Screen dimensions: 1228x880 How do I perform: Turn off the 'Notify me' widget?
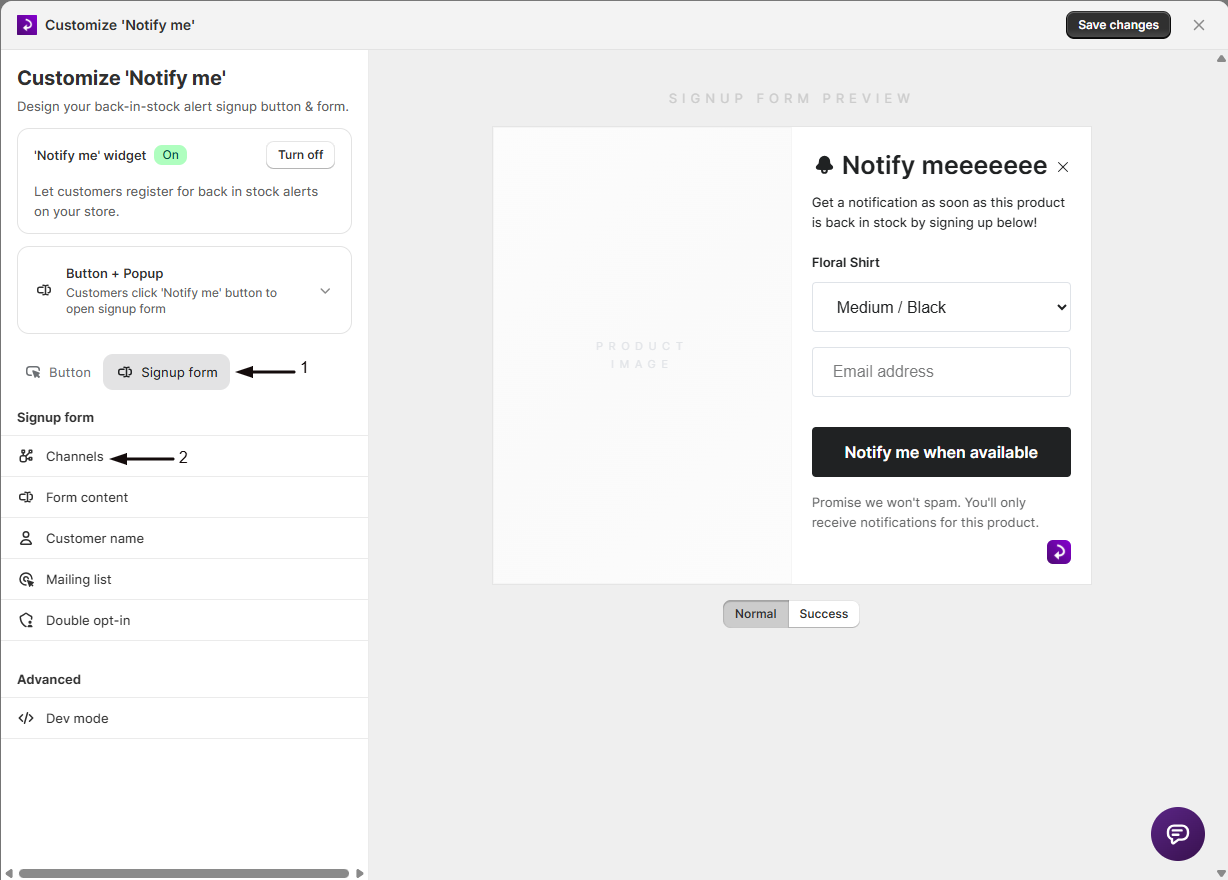tap(300, 155)
